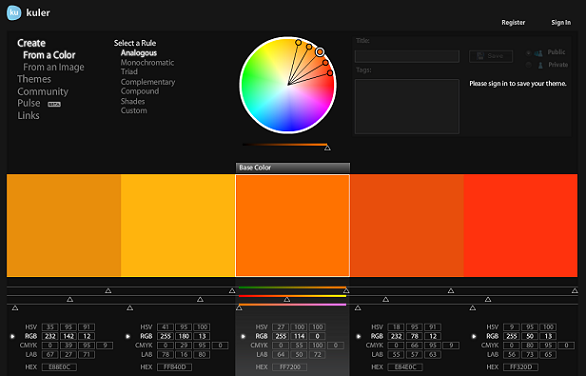
Task: Select the Base Color orange swatch
Action: click(x=293, y=225)
